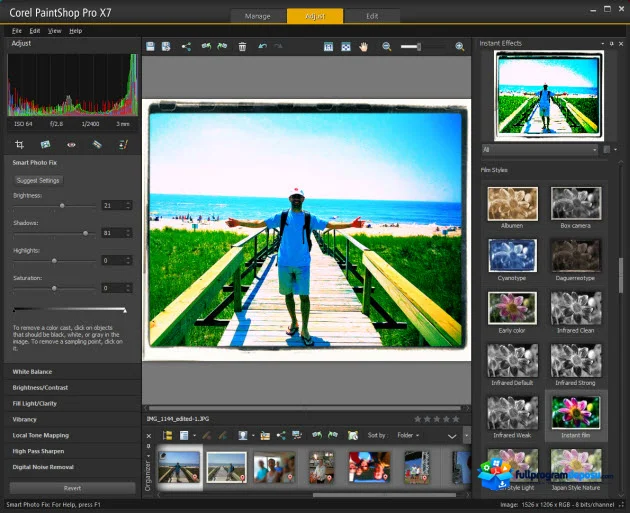Open the Sort by Folder dropdown
This screenshot has height=513, width=630.
(408, 435)
